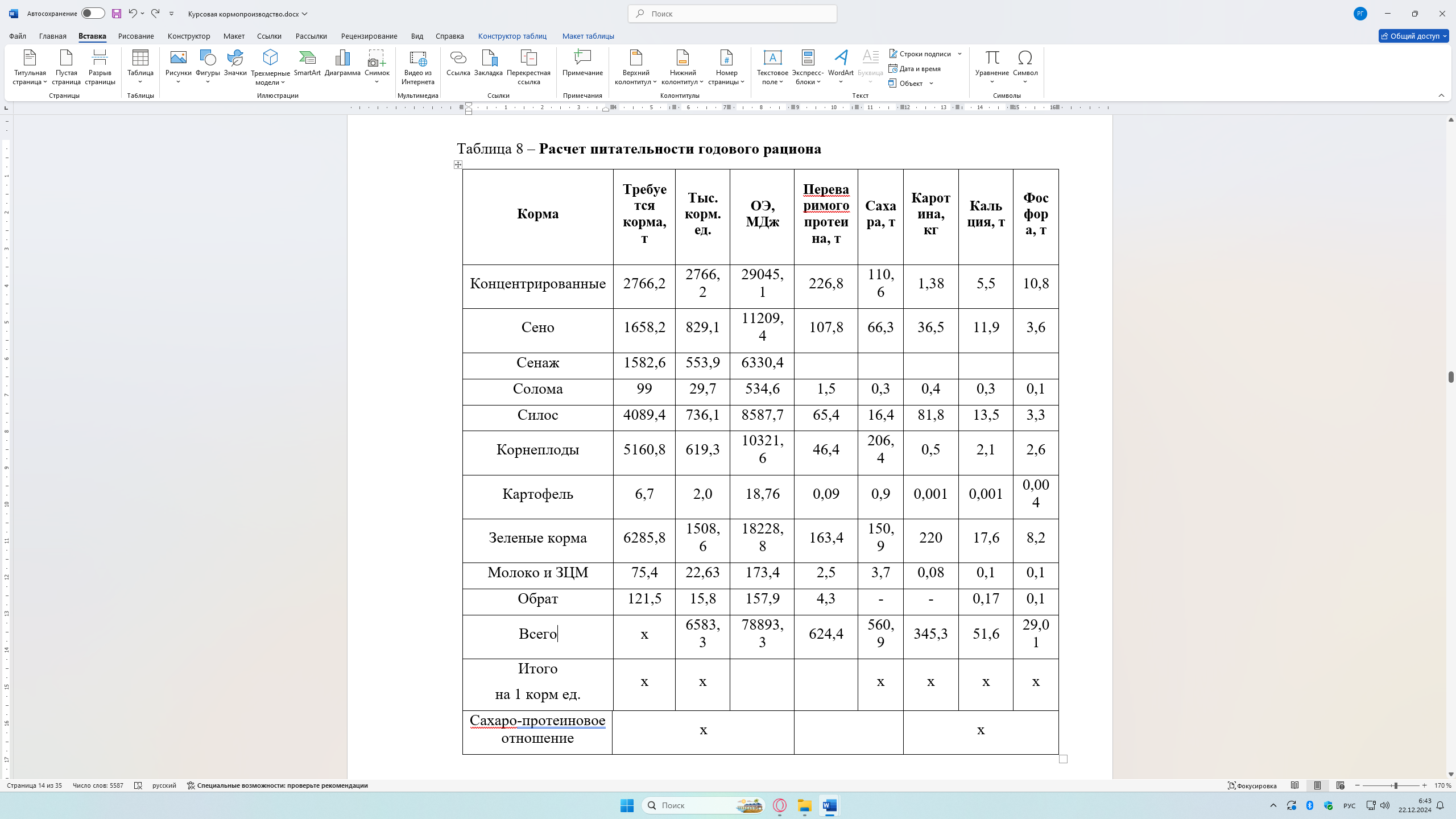
Task: Open the Таблица insert menu
Action: coord(140,67)
